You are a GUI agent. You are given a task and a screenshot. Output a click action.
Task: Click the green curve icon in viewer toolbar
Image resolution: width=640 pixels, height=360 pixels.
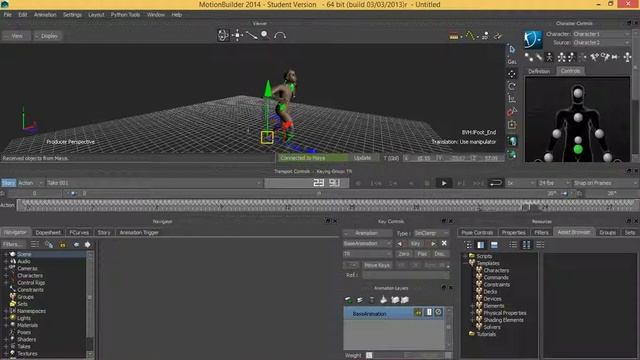(x=471, y=36)
